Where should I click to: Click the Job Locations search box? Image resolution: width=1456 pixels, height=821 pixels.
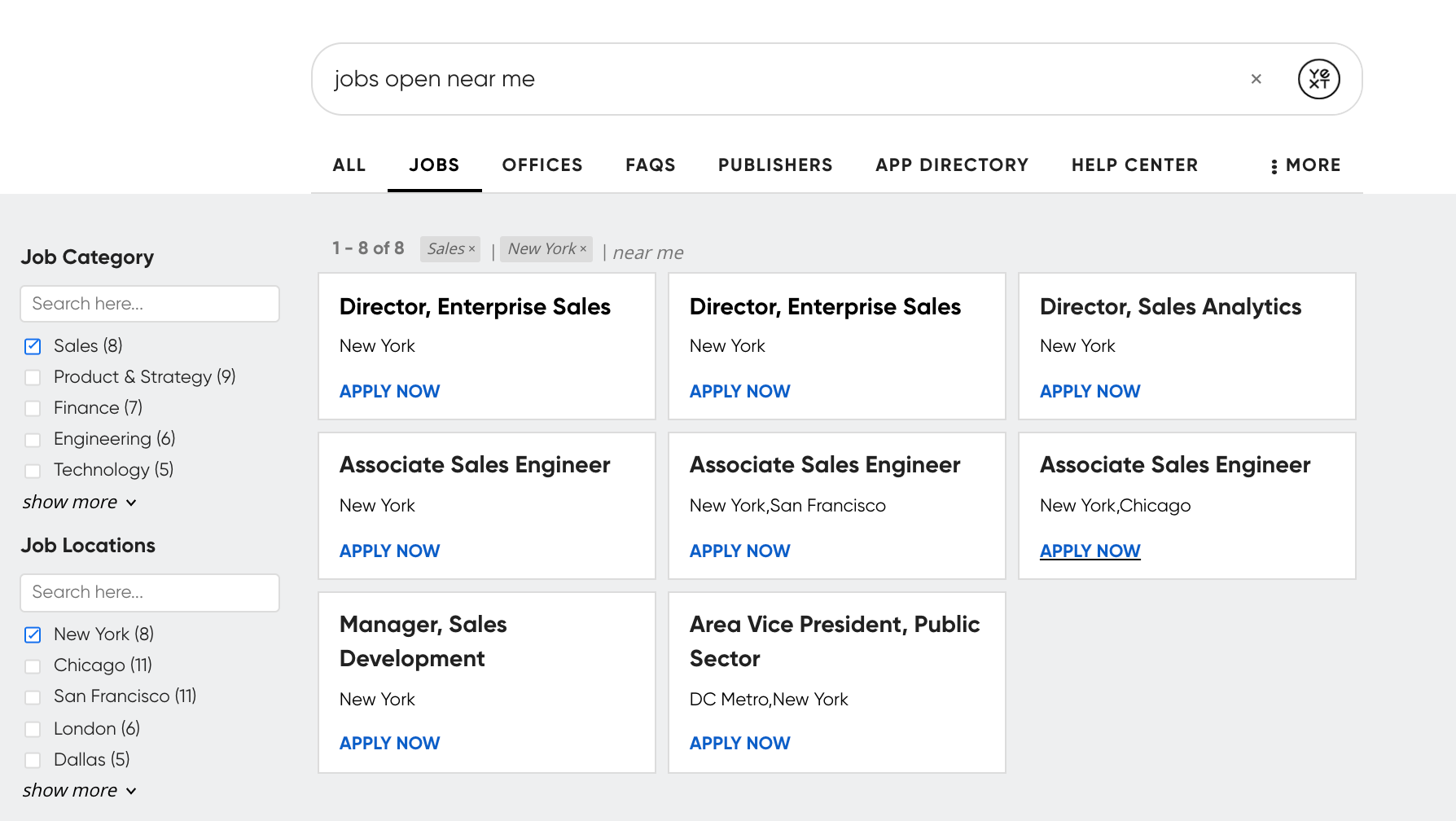point(150,592)
